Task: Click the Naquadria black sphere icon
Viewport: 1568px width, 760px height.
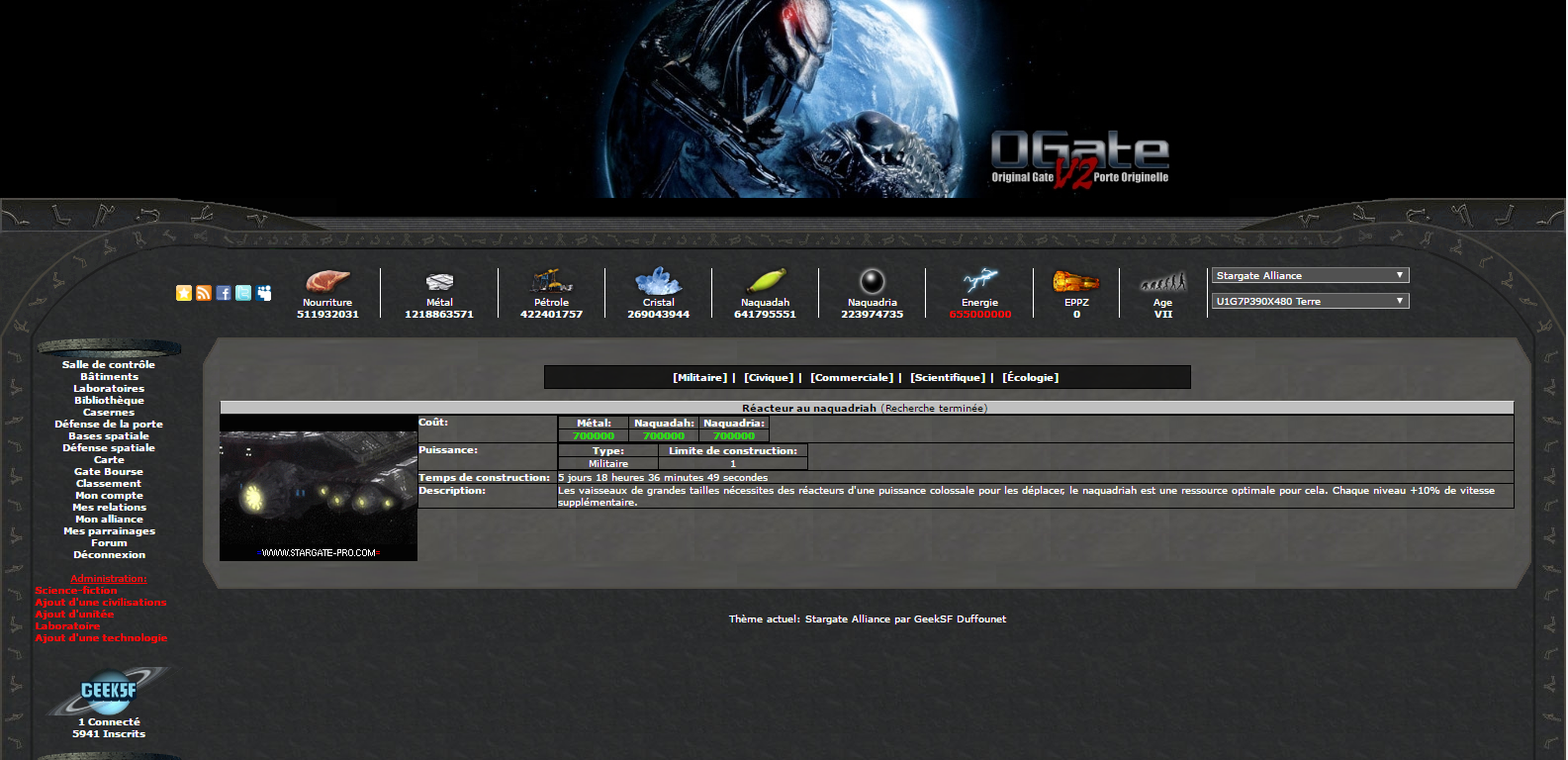Action: [x=872, y=281]
